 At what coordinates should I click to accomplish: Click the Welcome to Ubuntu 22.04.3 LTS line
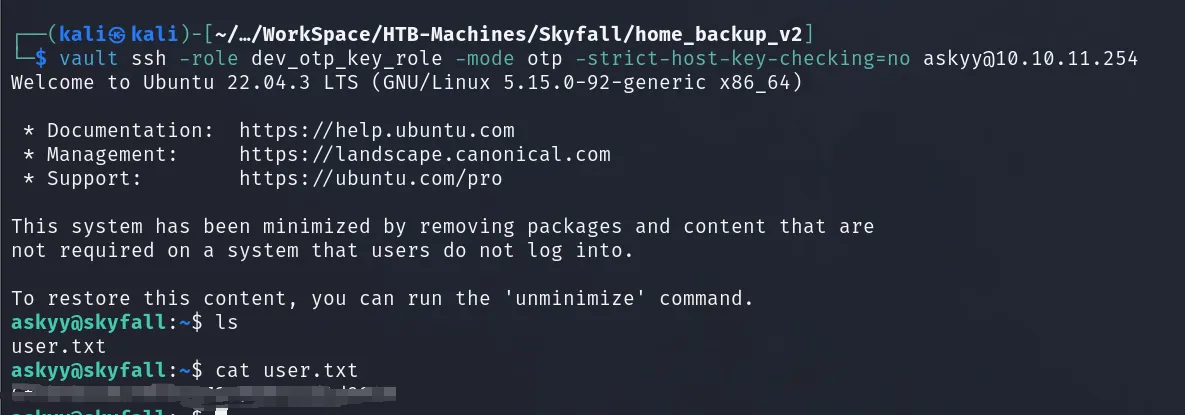point(407,82)
